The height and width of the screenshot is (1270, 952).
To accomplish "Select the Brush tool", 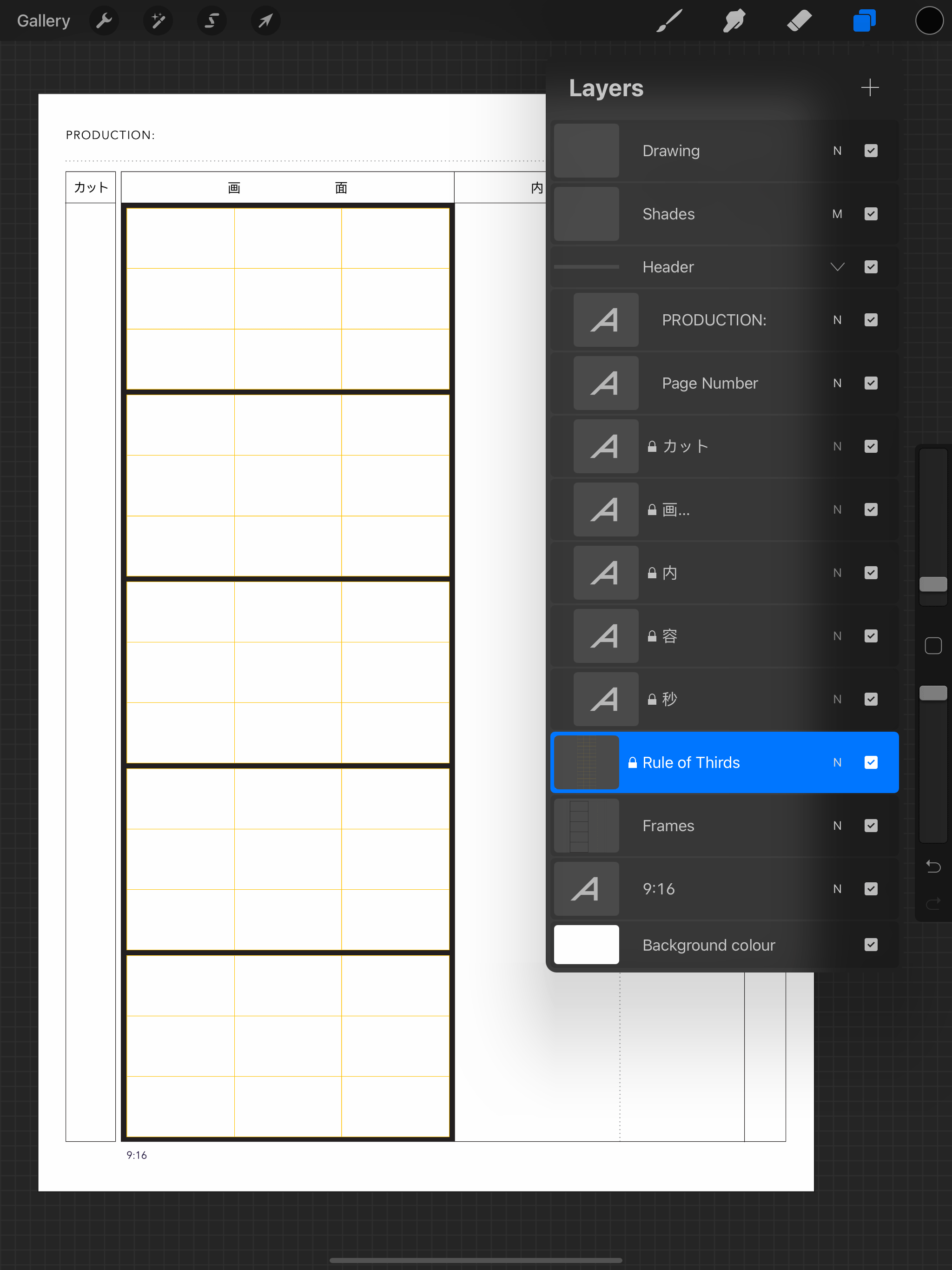I will [669, 21].
